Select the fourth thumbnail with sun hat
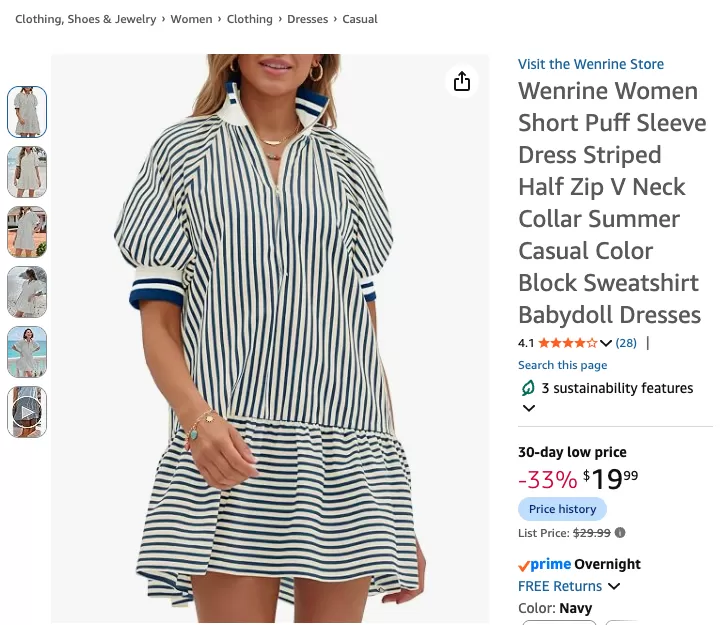The height and width of the screenshot is (625, 723). point(27,292)
